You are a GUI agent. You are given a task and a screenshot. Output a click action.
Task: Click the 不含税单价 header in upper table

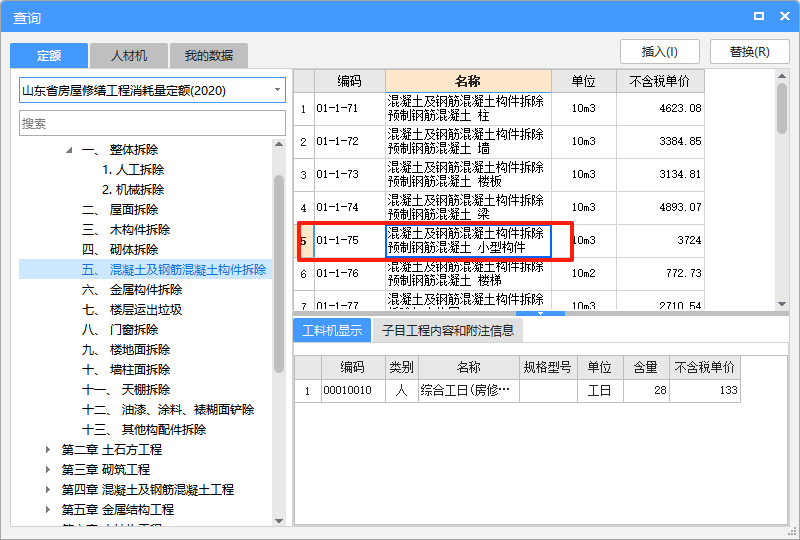(x=660, y=81)
